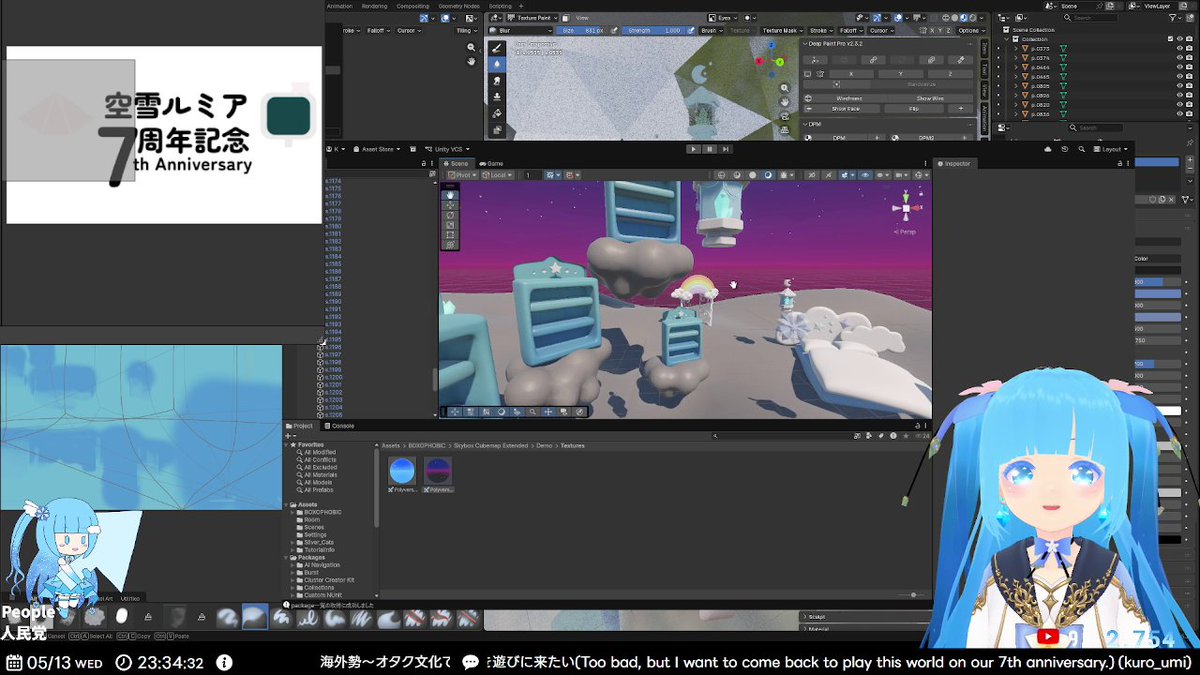Select the Blender Clone tool
The width and height of the screenshot is (1200, 675).
(x=497, y=97)
